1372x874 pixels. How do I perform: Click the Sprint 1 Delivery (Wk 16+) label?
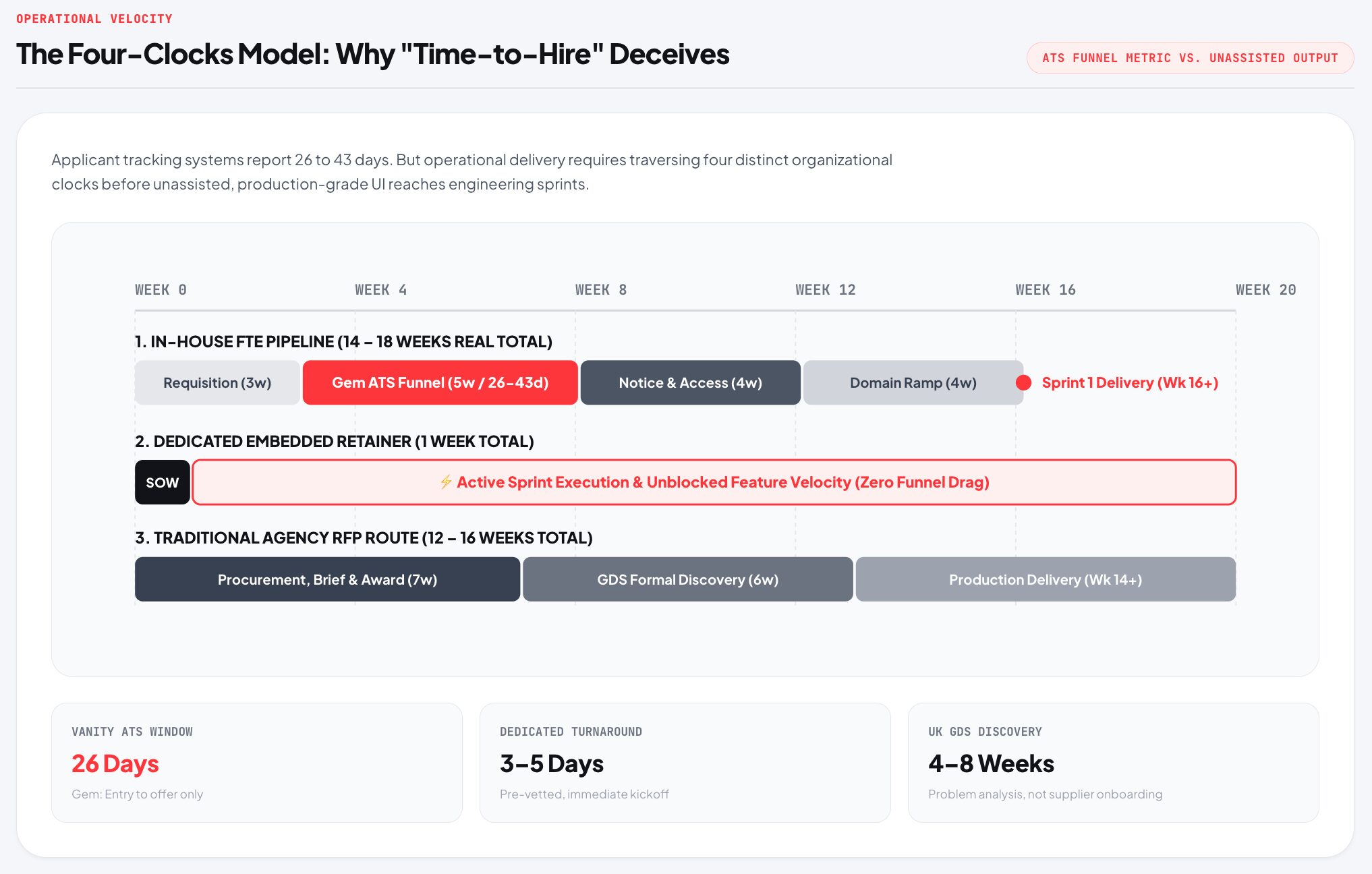tap(1130, 382)
